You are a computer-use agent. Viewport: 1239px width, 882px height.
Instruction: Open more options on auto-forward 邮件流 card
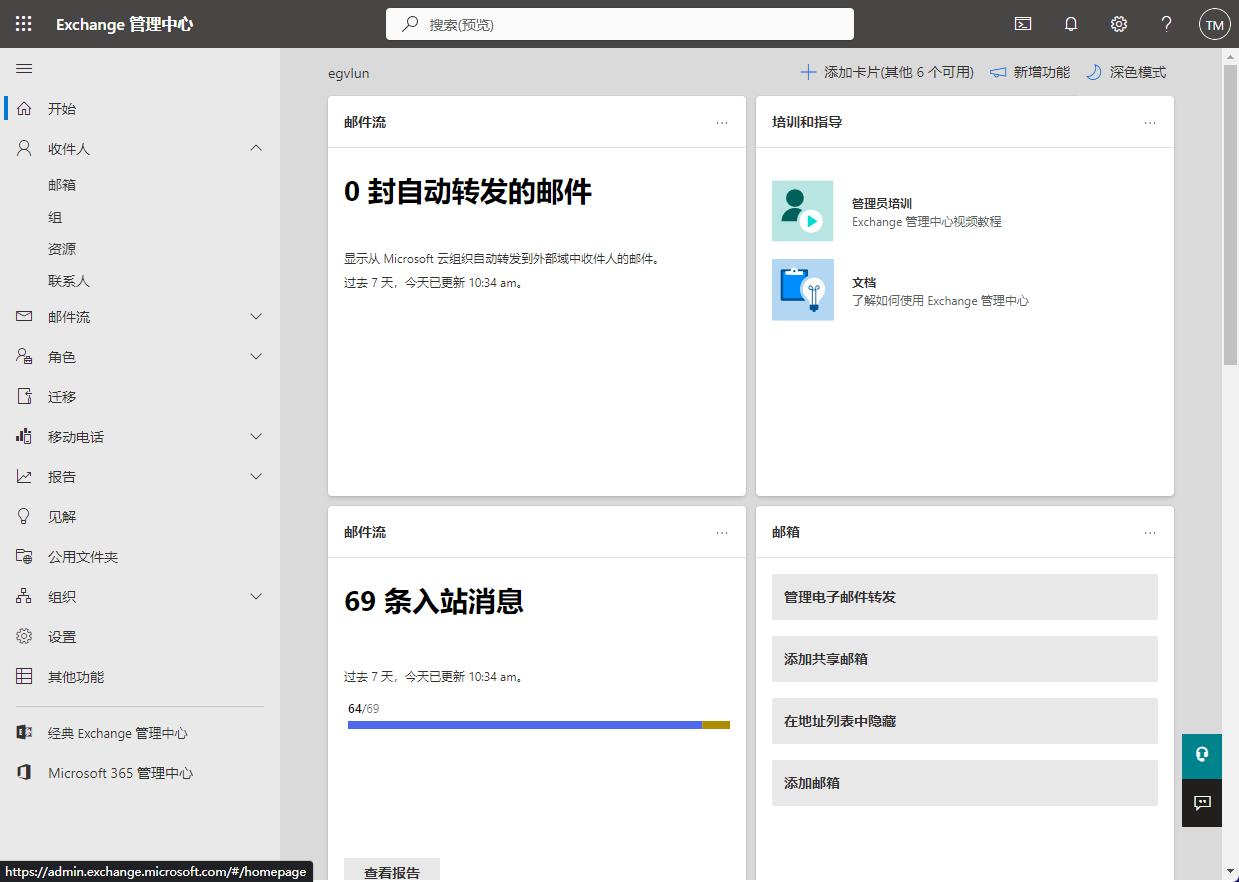point(722,122)
